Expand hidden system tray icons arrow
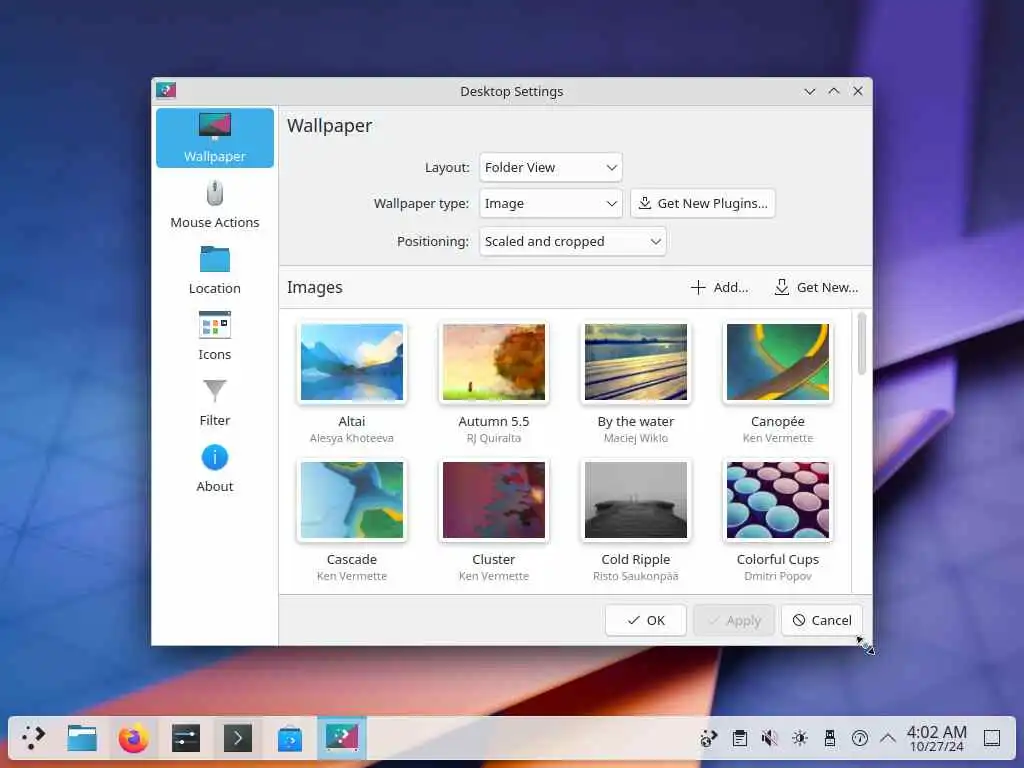1024x768 pixels. (888, 738)
